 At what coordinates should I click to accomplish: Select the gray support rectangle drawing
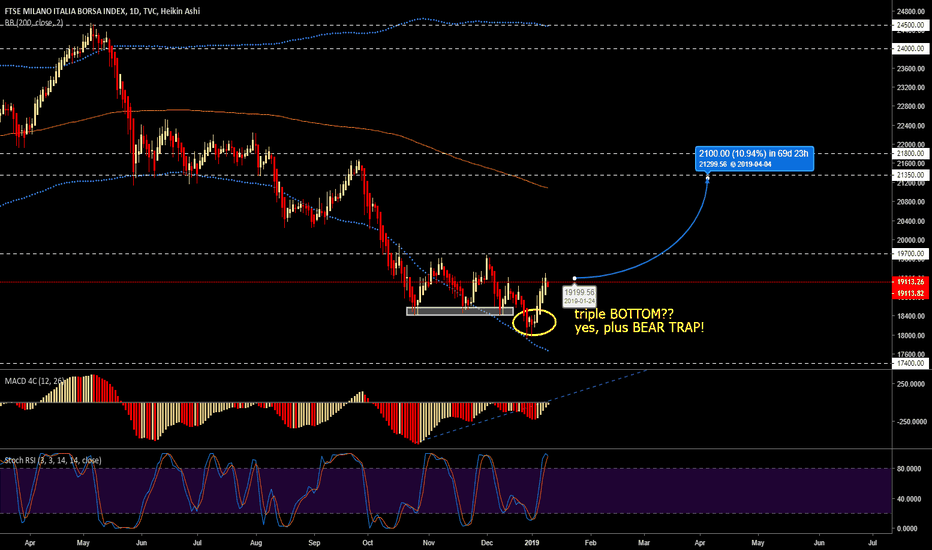459,311
